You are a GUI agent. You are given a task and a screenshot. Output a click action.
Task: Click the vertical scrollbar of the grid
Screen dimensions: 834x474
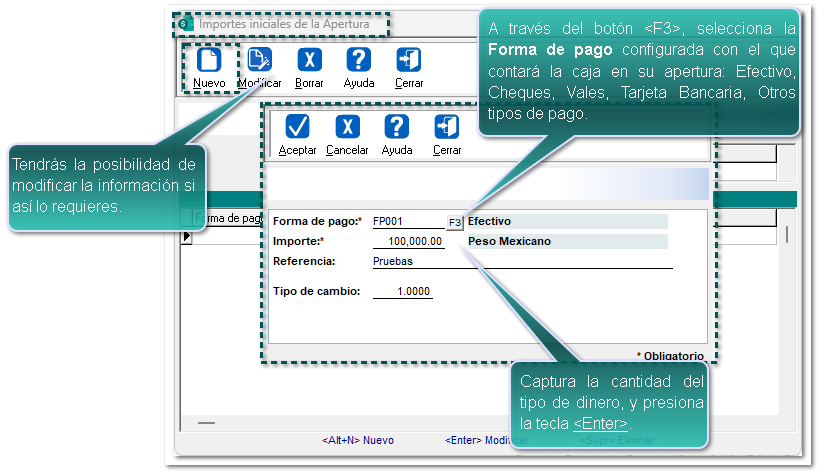click(787, 234)
